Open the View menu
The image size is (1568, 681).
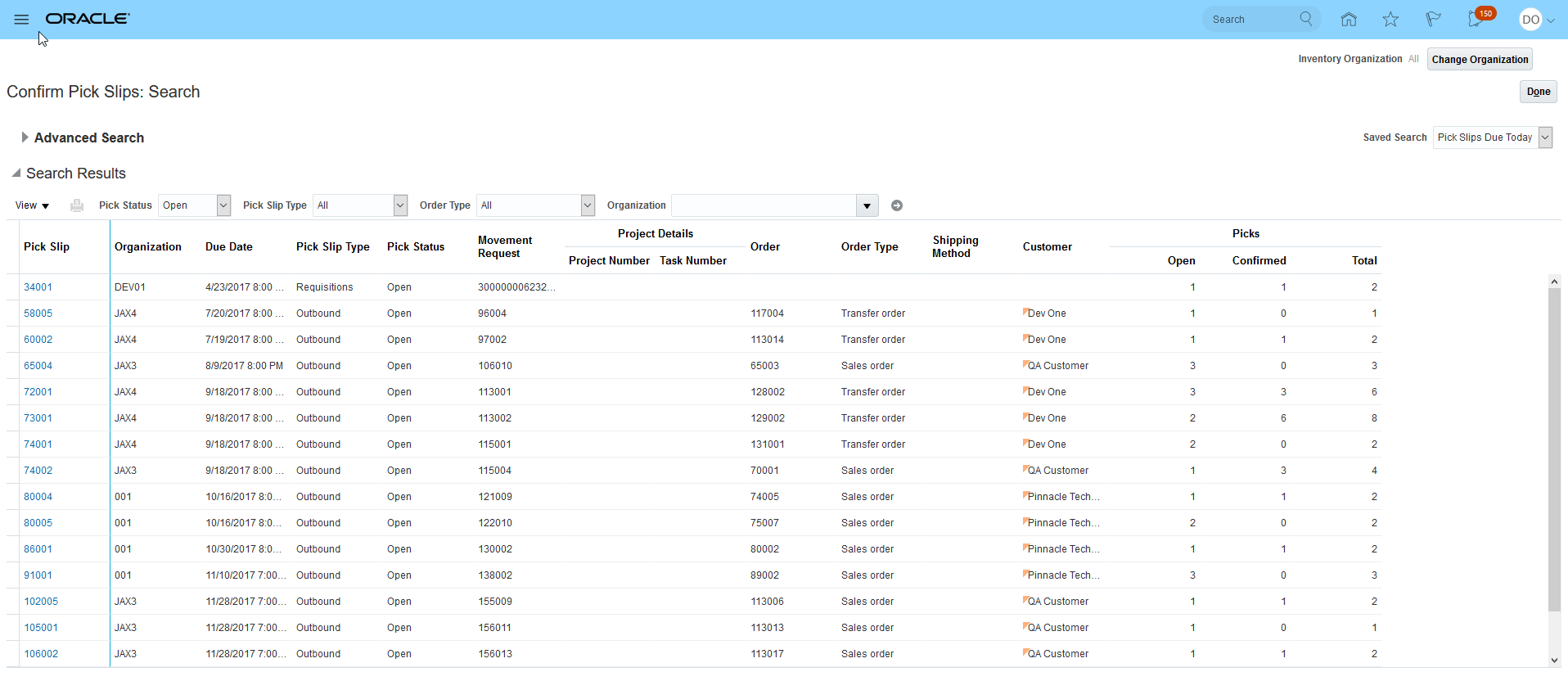33,205
